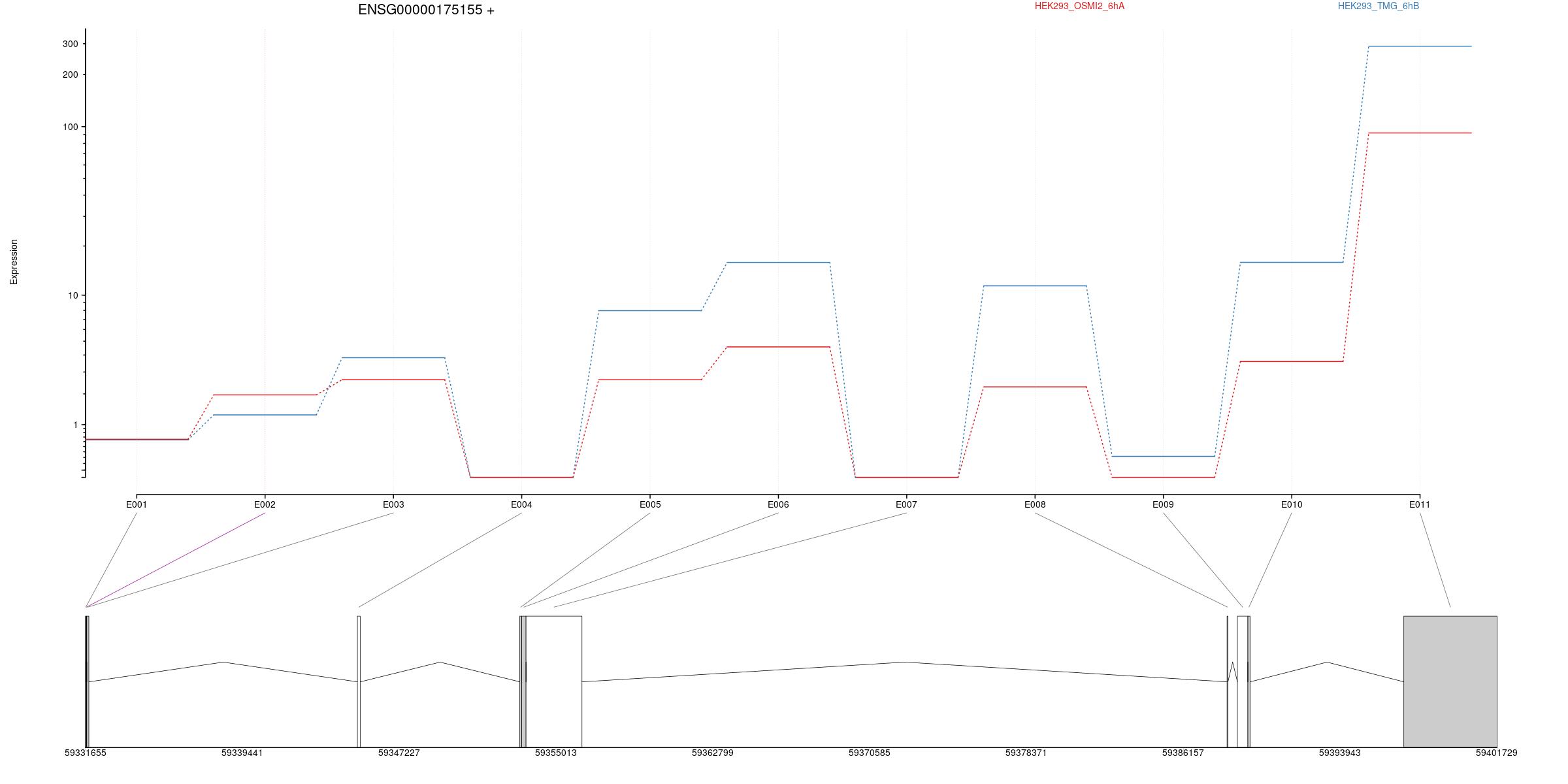Select the HEK293_OSMI2_6hA legend label

[x=1079, y=6]
